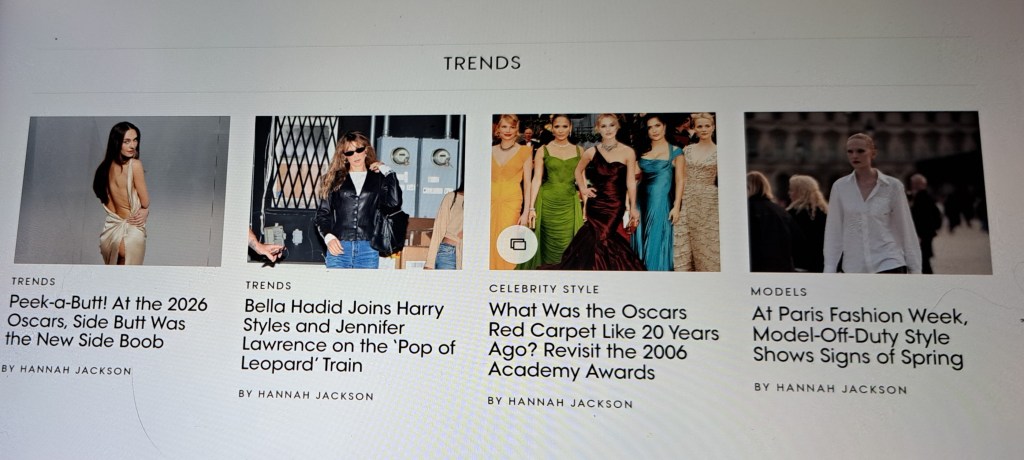Click Hannah Jackson byline under Bella Hadid article
This screenshot has width=1024, height=460.
pos(306,395)
